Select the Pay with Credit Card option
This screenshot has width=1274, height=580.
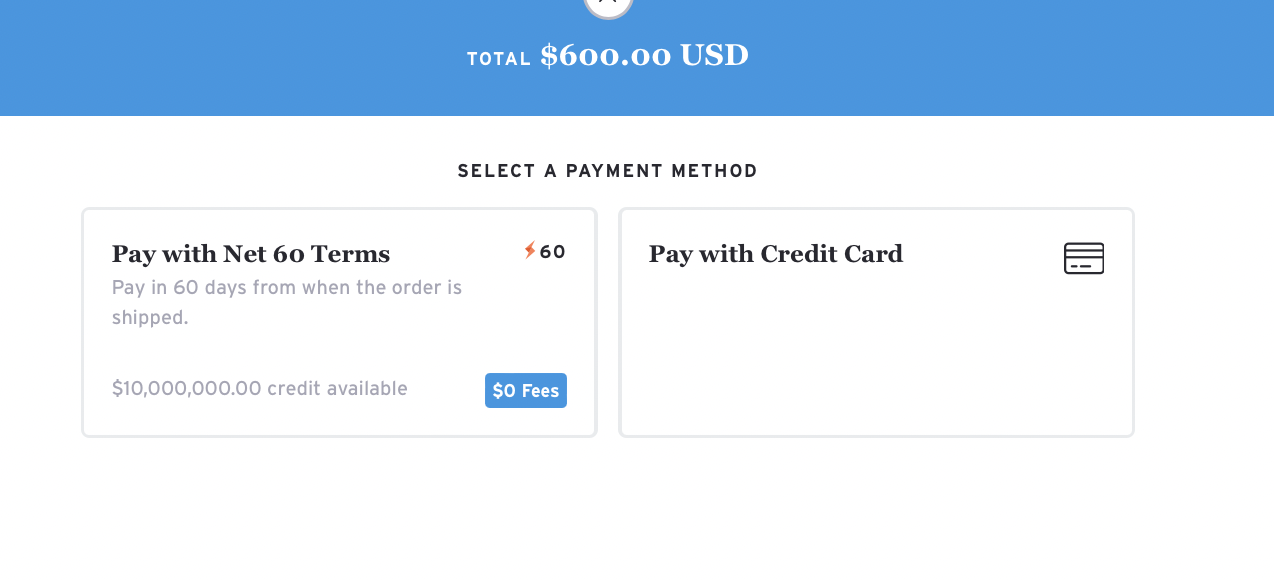876,322
